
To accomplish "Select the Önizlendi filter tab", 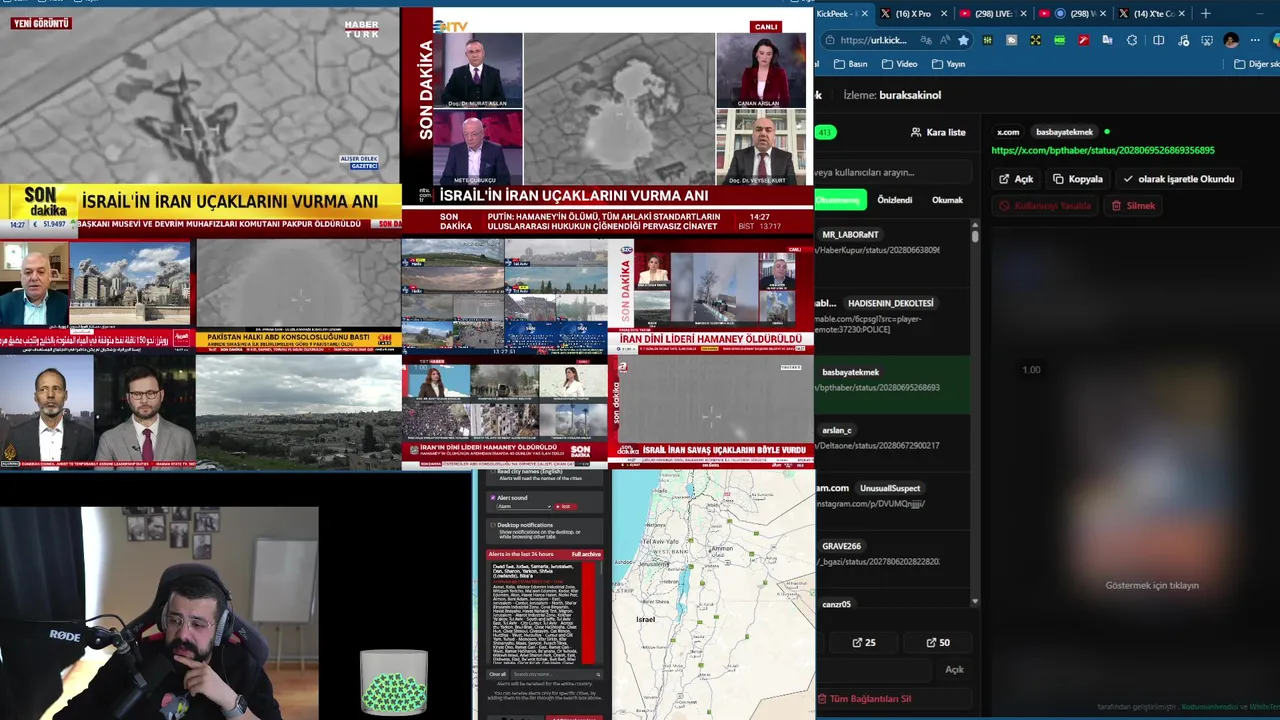I will click(894, 200).
